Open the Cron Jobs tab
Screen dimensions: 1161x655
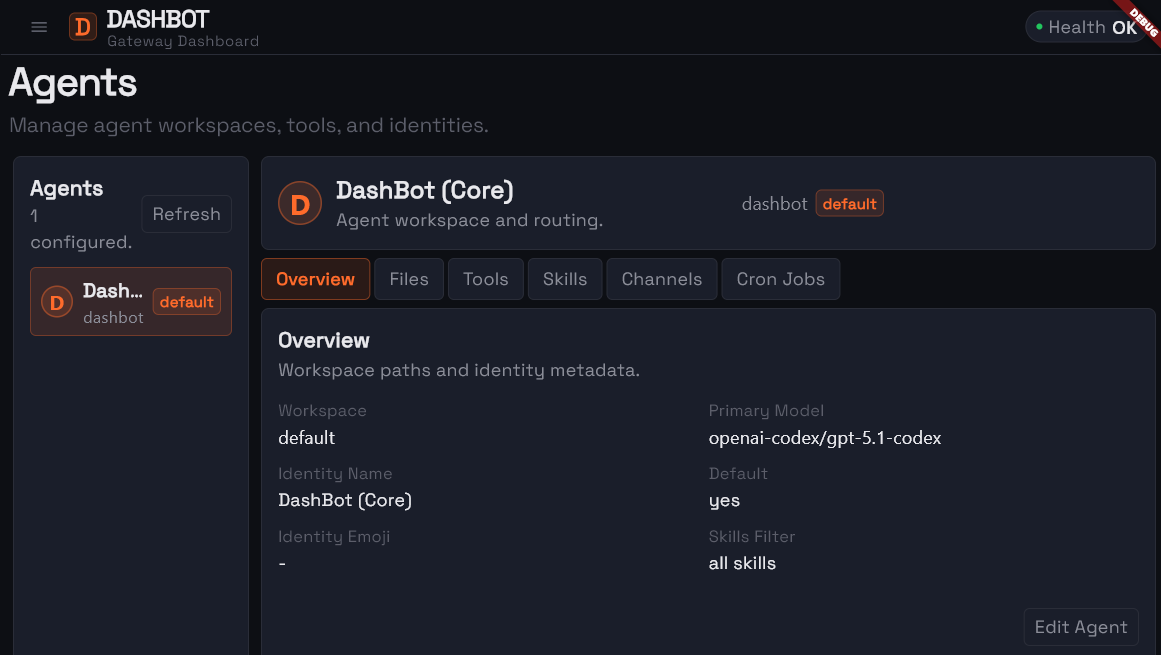pyautogui.click(x=780, y=279)
